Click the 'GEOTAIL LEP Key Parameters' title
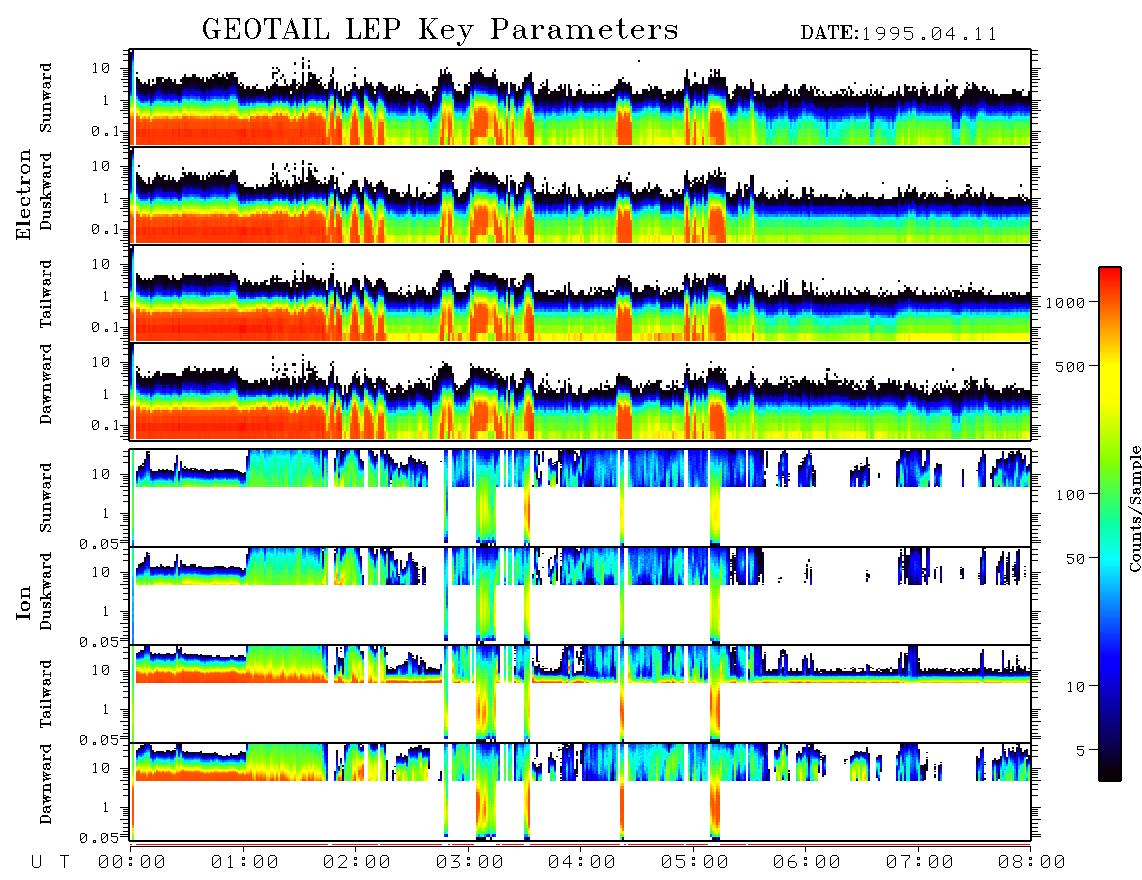The image size is (1142, 880). [x=440, y=30]
